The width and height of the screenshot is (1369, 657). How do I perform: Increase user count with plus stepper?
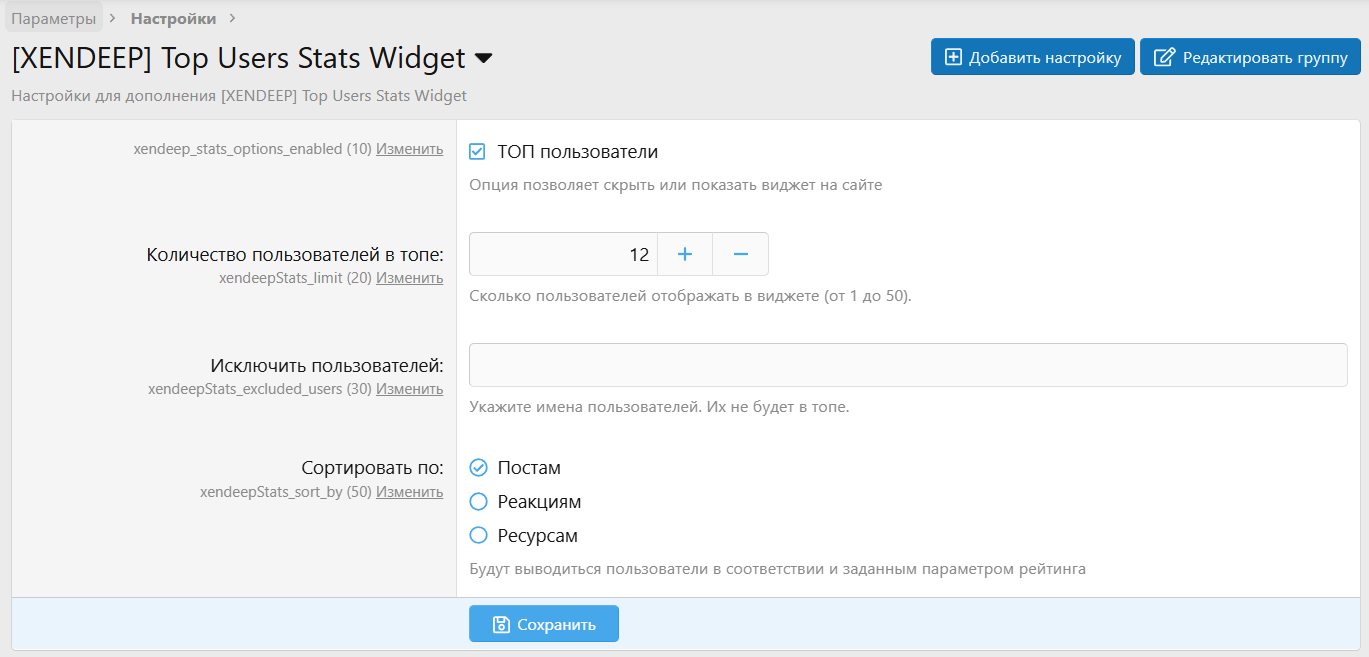point(685,254)
